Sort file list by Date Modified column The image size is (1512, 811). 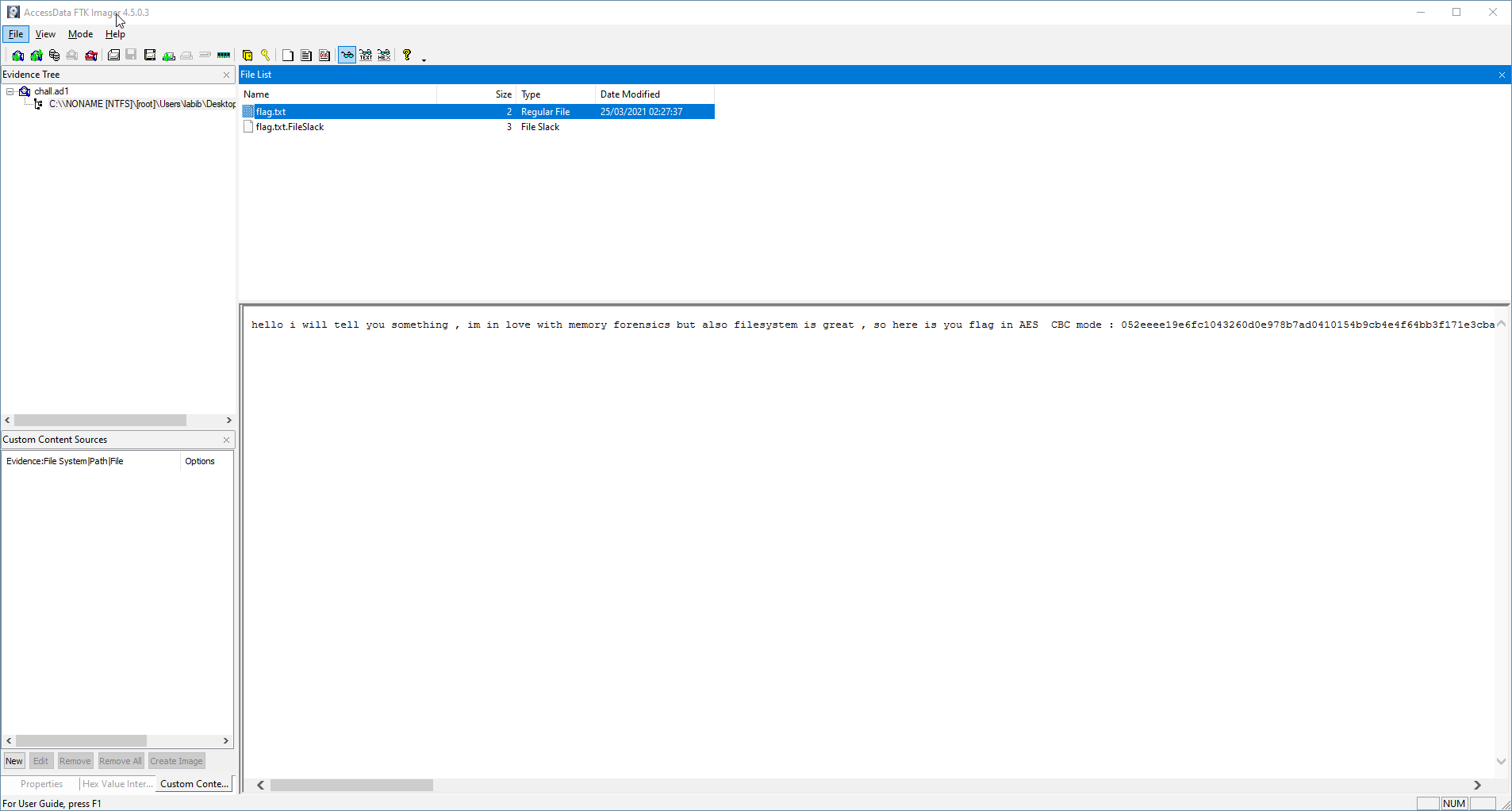click(x=655, y=94)
